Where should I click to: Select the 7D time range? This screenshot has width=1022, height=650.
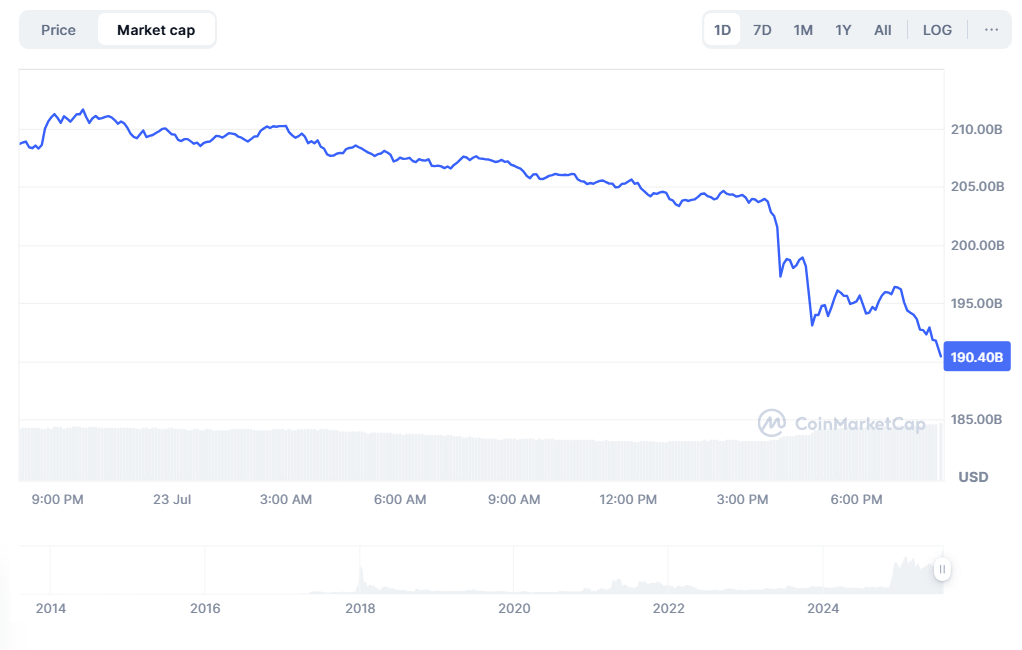pos(761,29)
